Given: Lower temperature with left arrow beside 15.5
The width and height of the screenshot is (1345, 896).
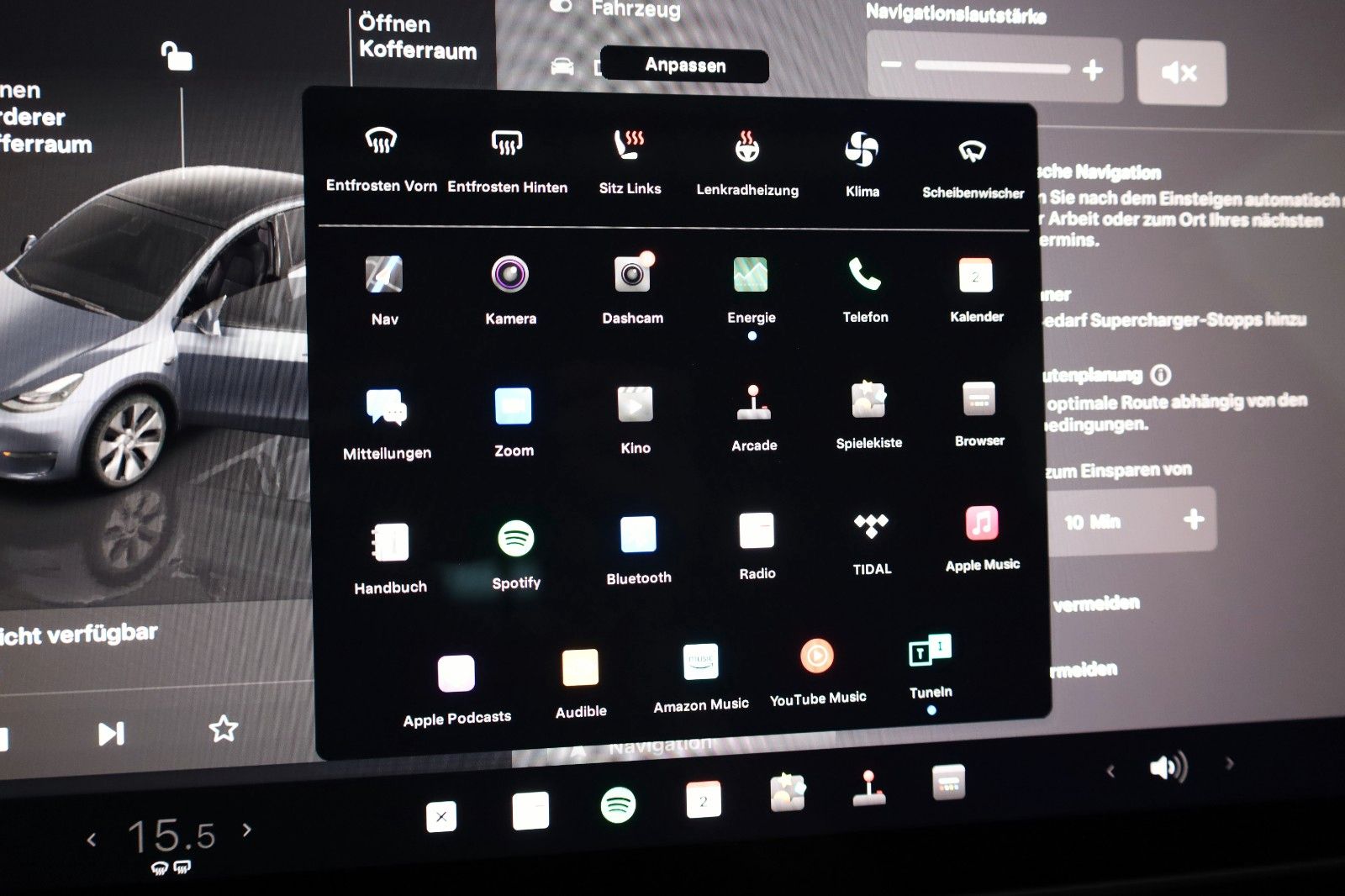Looking at the screenshot, I should tap(92, 839).
